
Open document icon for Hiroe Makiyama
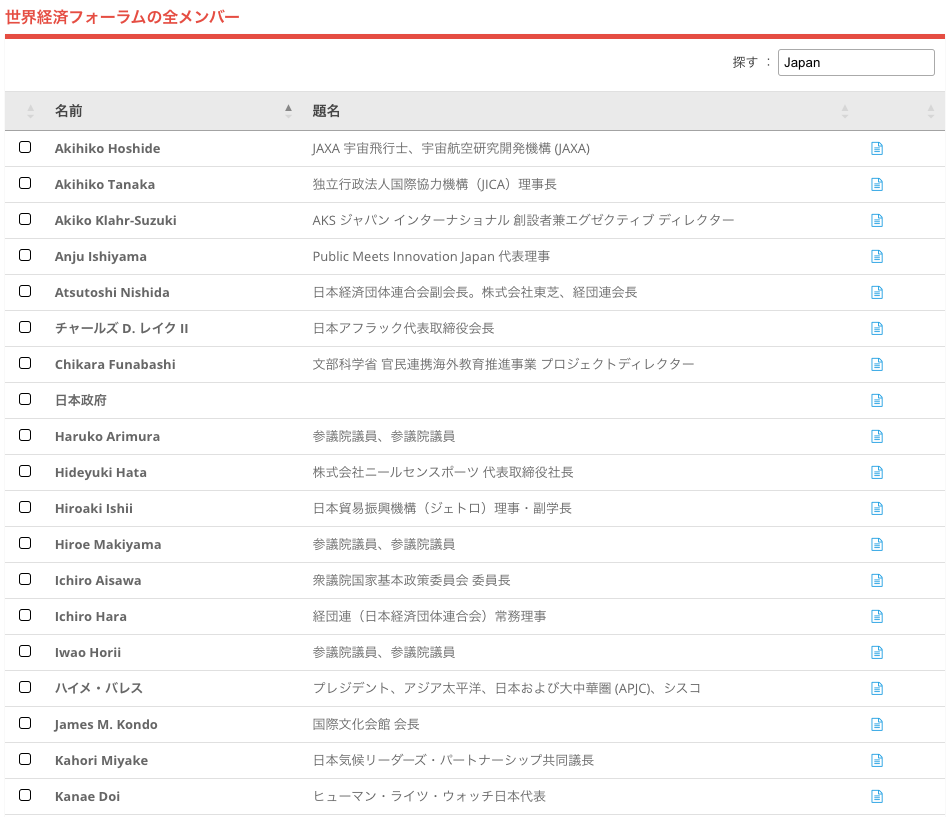877,544
